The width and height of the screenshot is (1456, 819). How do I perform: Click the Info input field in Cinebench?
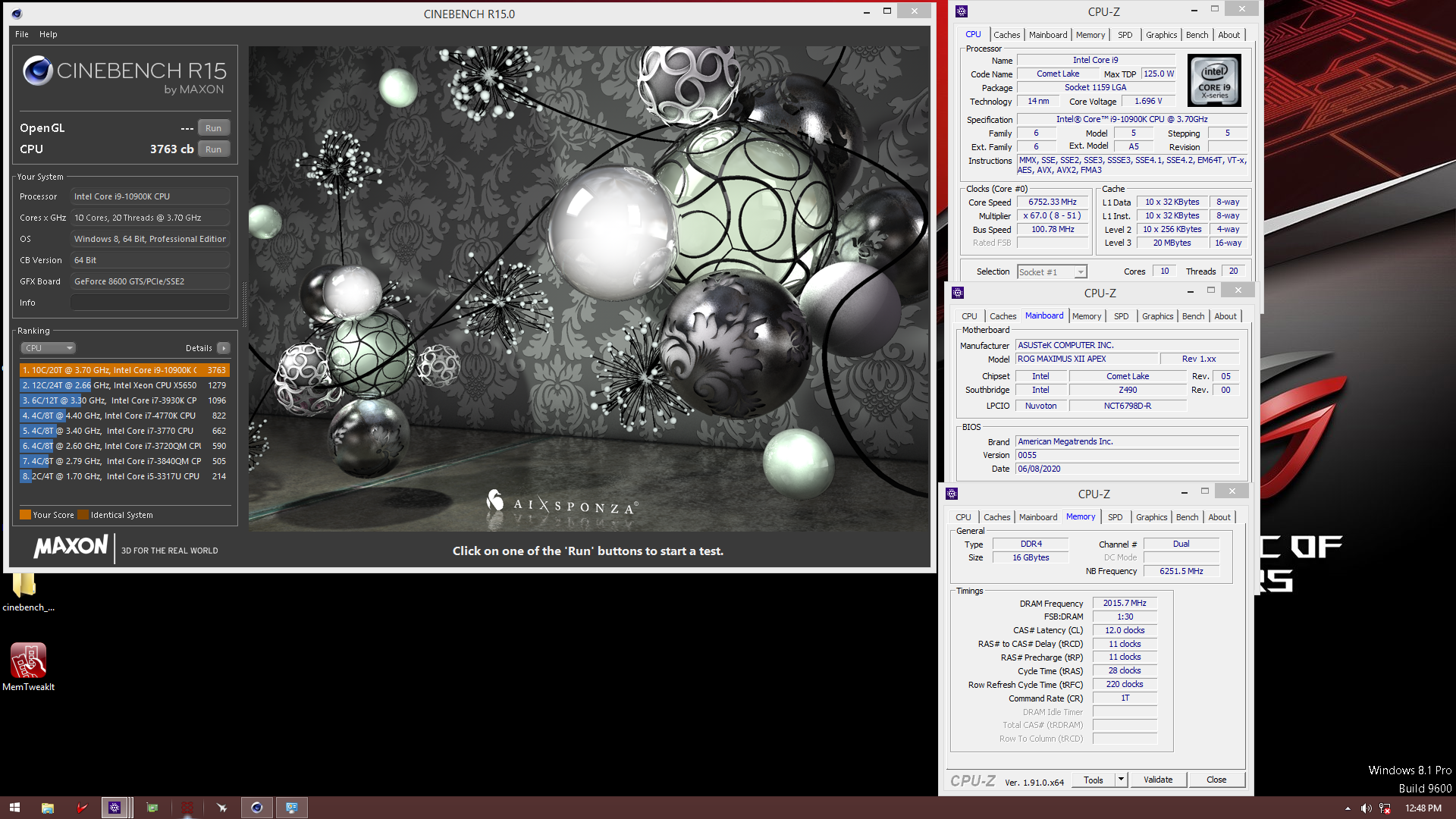click(x=150, y=303)
